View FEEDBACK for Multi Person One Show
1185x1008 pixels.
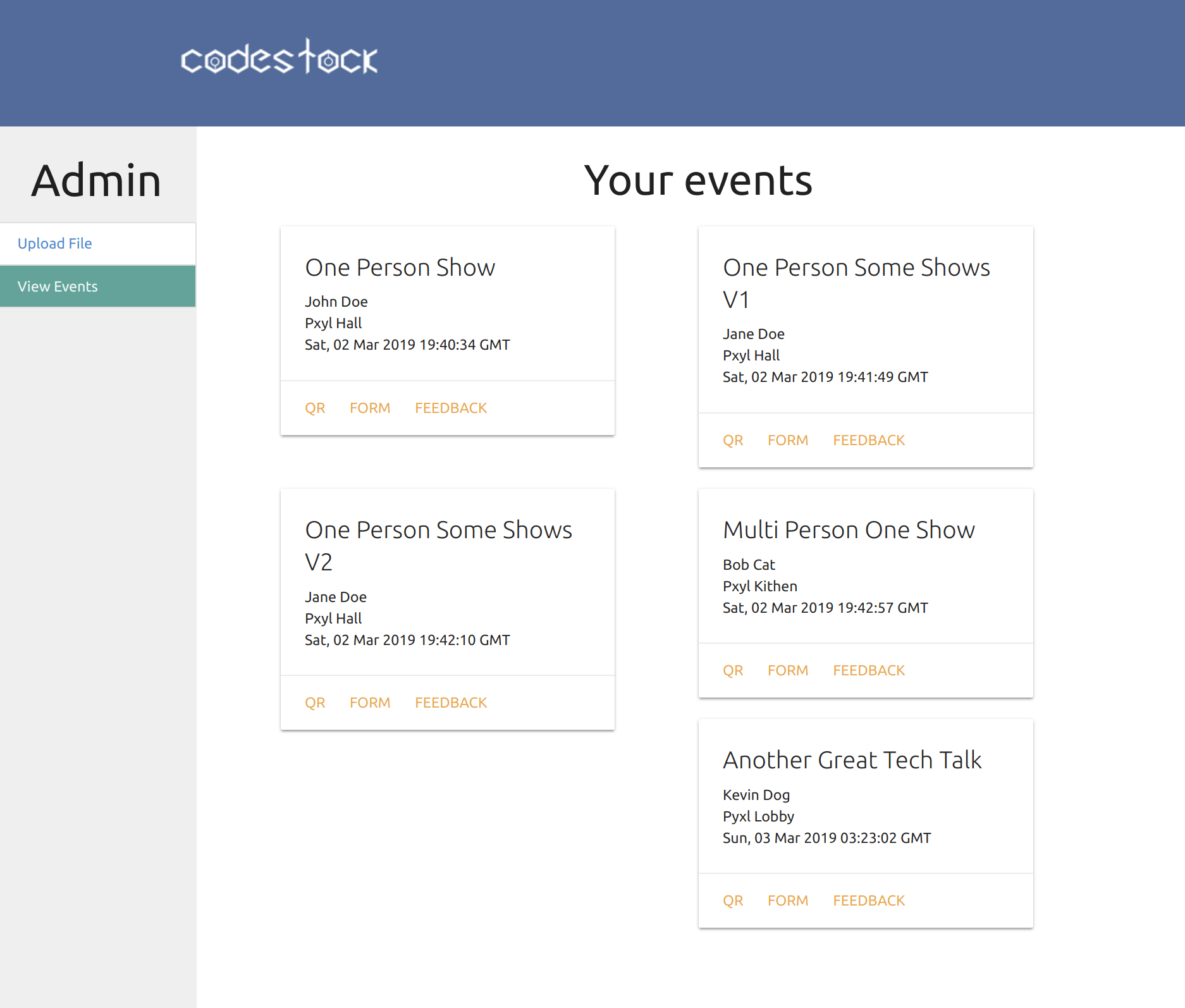[x=869, y=670]
